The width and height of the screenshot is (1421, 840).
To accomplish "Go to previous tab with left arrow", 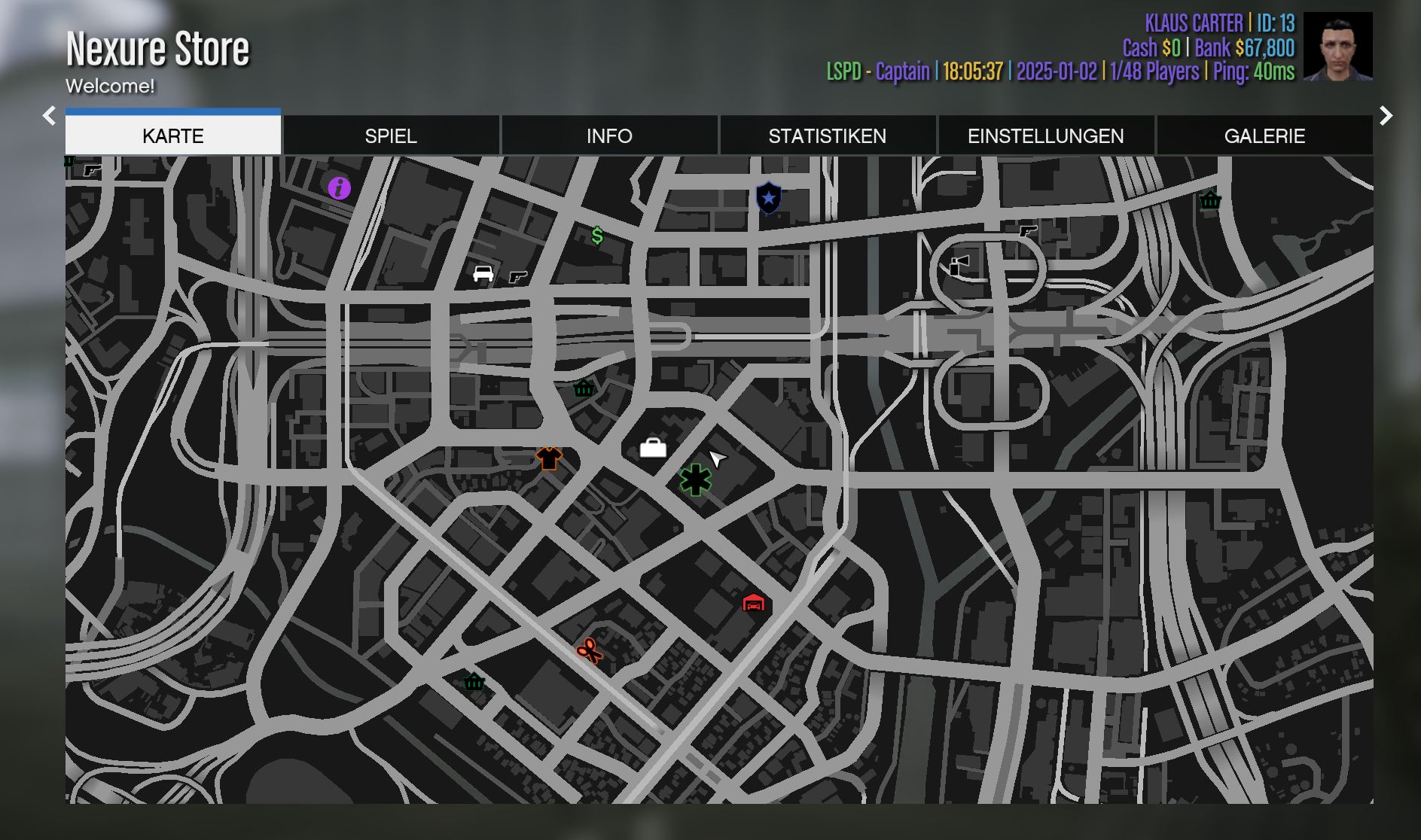I will pos(50,116).
